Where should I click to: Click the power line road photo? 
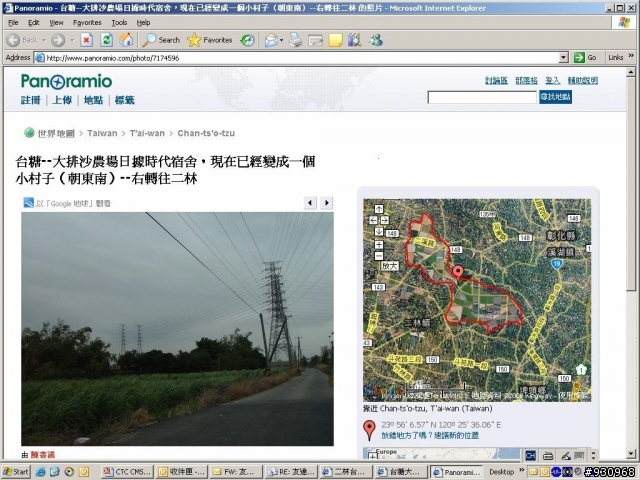click(177, 329)
